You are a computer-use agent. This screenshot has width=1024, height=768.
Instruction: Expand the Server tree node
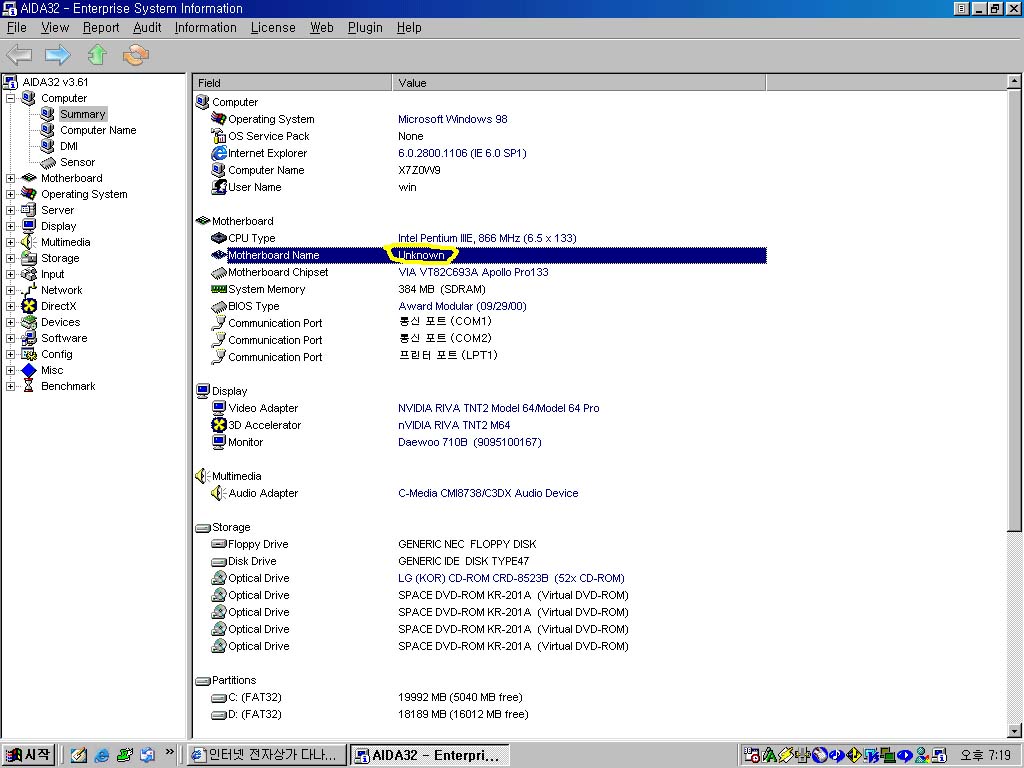(10, 210)
